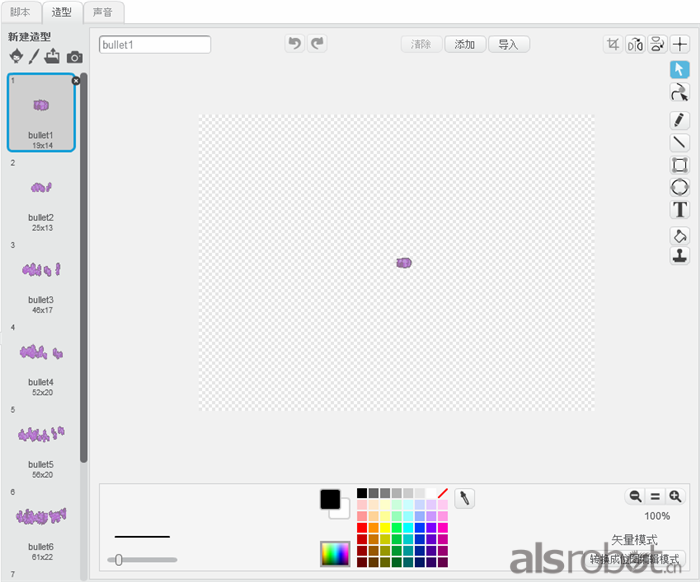Switch to the 脚本 tab
The width and height of the screenshot is (700, 582).
(20, 12)
